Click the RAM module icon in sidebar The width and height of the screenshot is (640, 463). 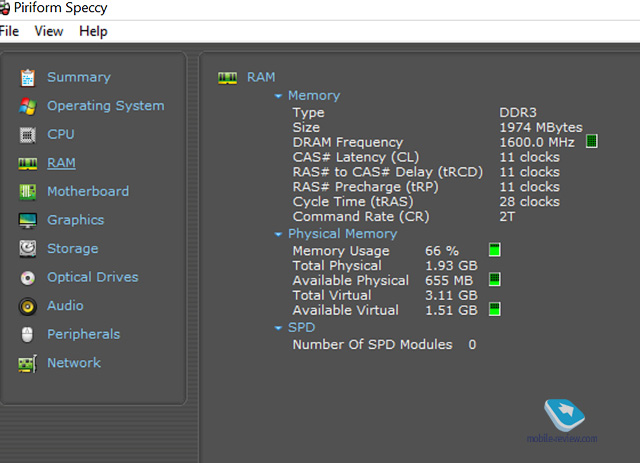click(28, 163)
